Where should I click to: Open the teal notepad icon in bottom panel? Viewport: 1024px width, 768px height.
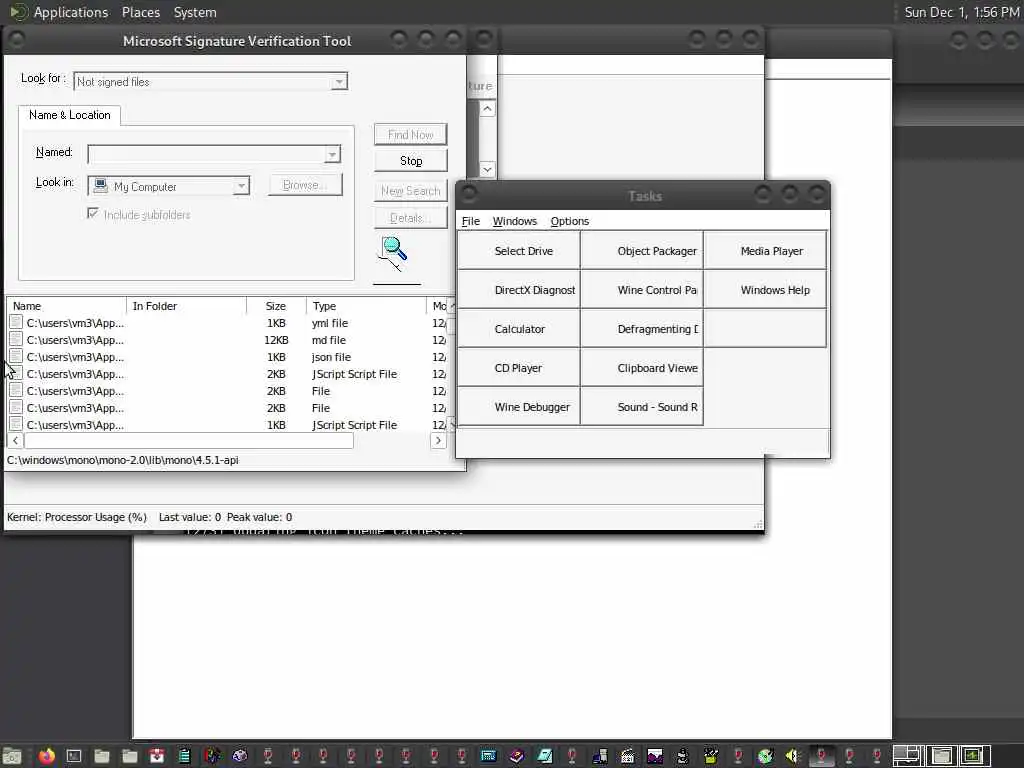point(545,756)
